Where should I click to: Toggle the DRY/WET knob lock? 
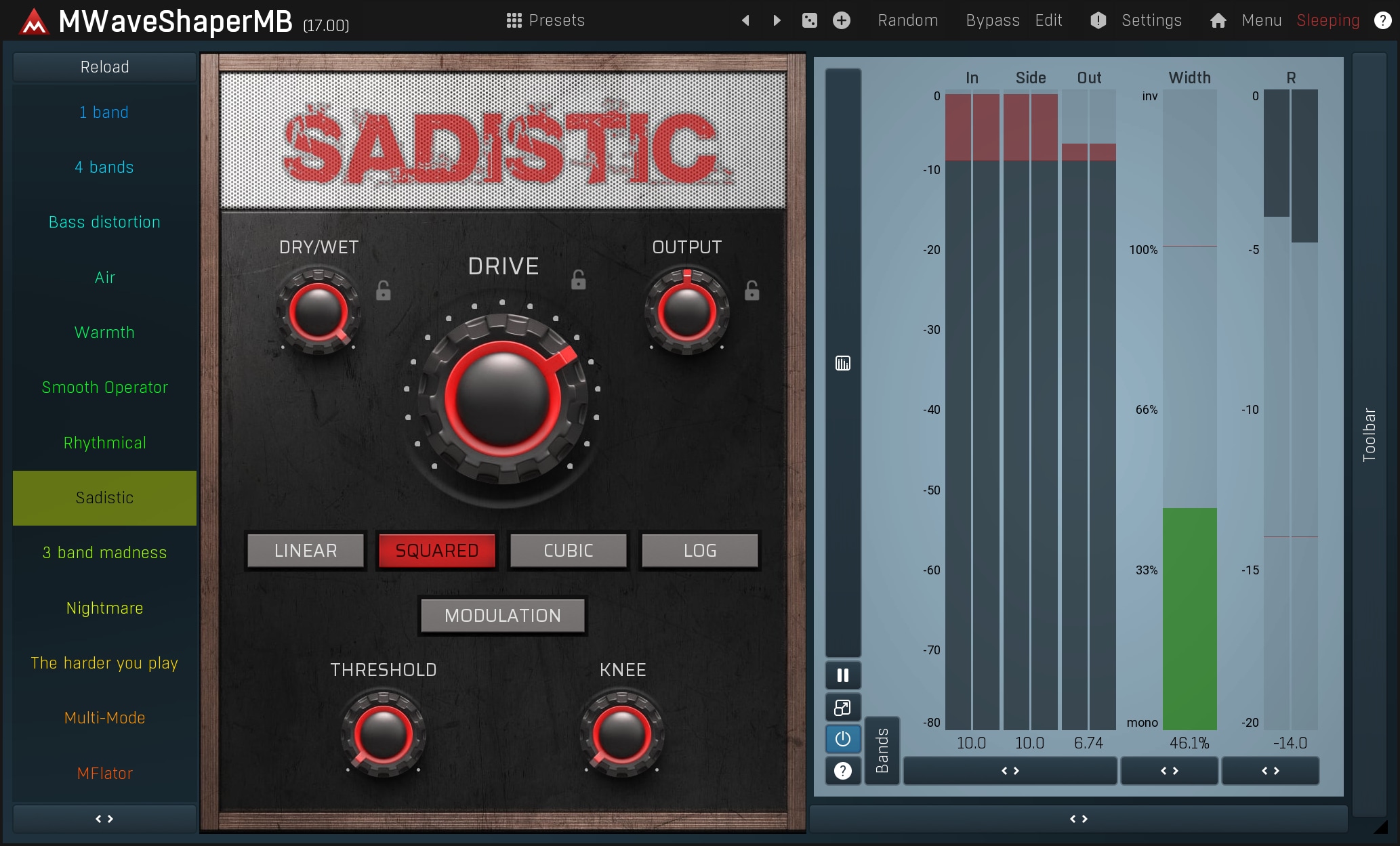383,291
